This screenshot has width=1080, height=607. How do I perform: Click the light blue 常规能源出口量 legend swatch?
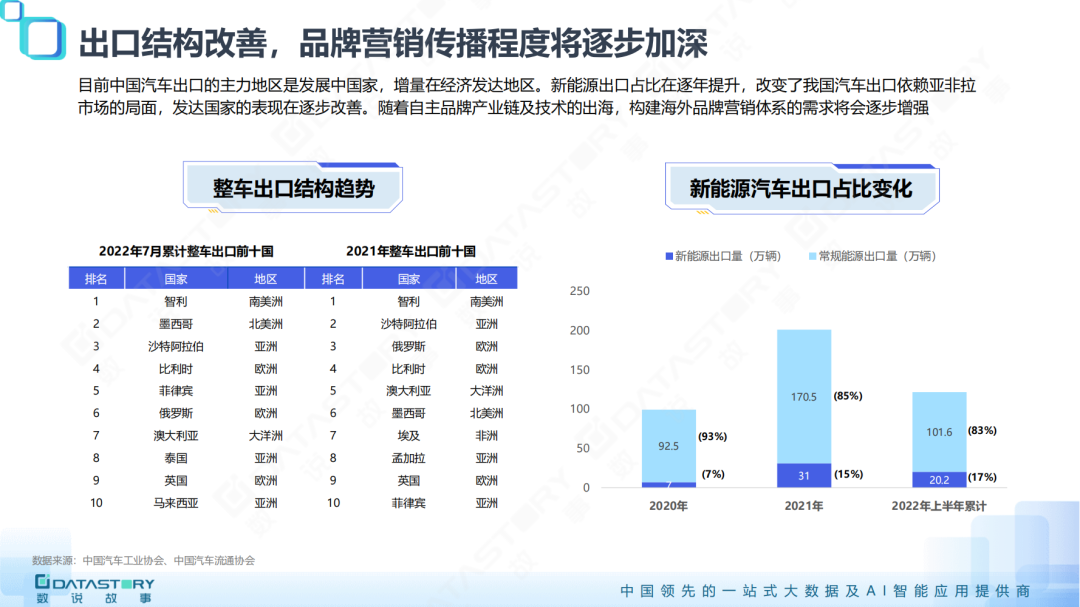coord(813,256)
